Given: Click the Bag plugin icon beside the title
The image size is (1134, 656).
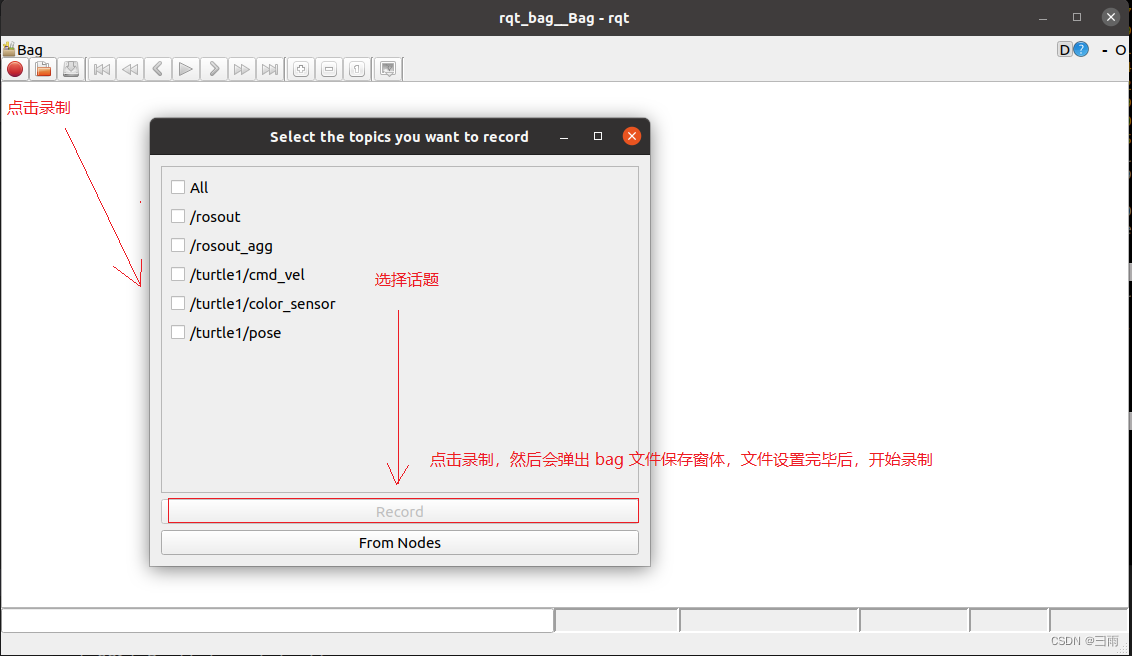Looking at the screenshot, I should coord(9,49).
